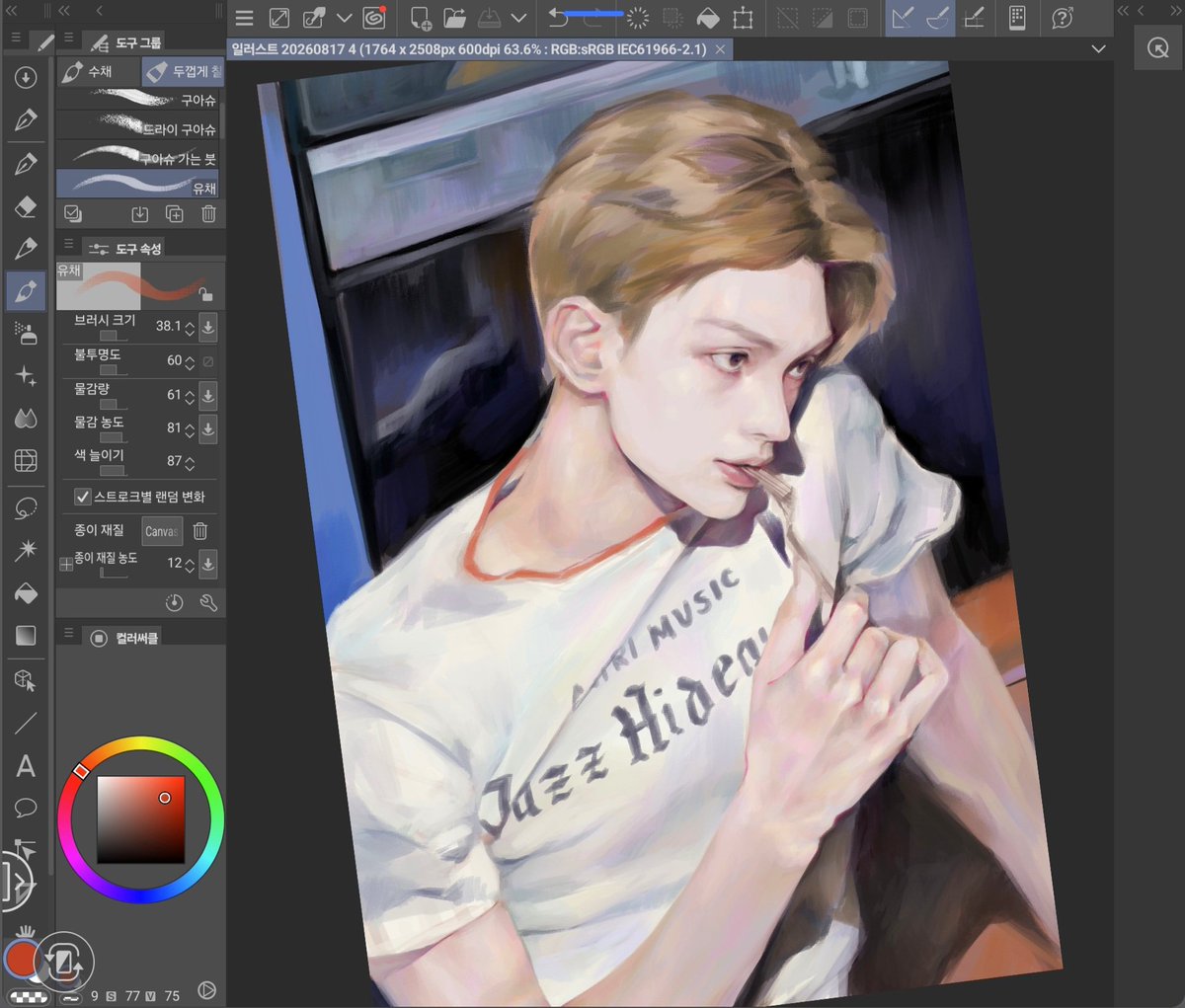Select the Lasso selection tool

[26, 509]
